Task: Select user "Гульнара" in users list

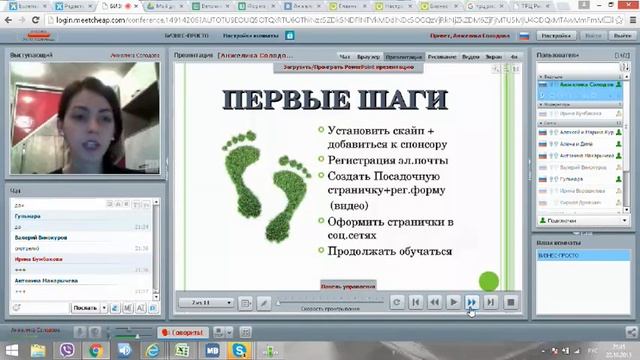Action: coord(580,179)
